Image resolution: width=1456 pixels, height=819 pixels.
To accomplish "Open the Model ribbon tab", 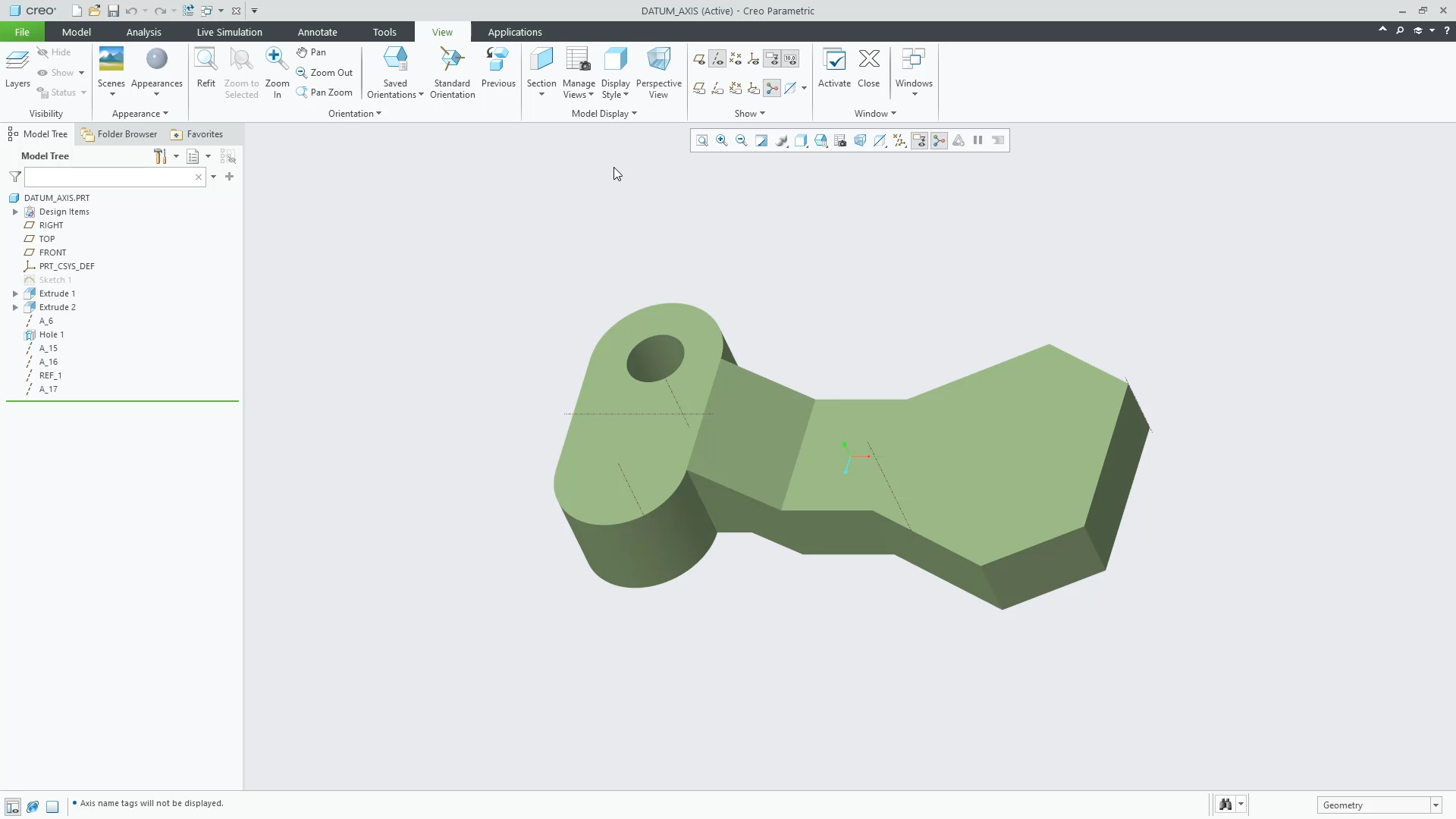I will click(x=76, y=32).
